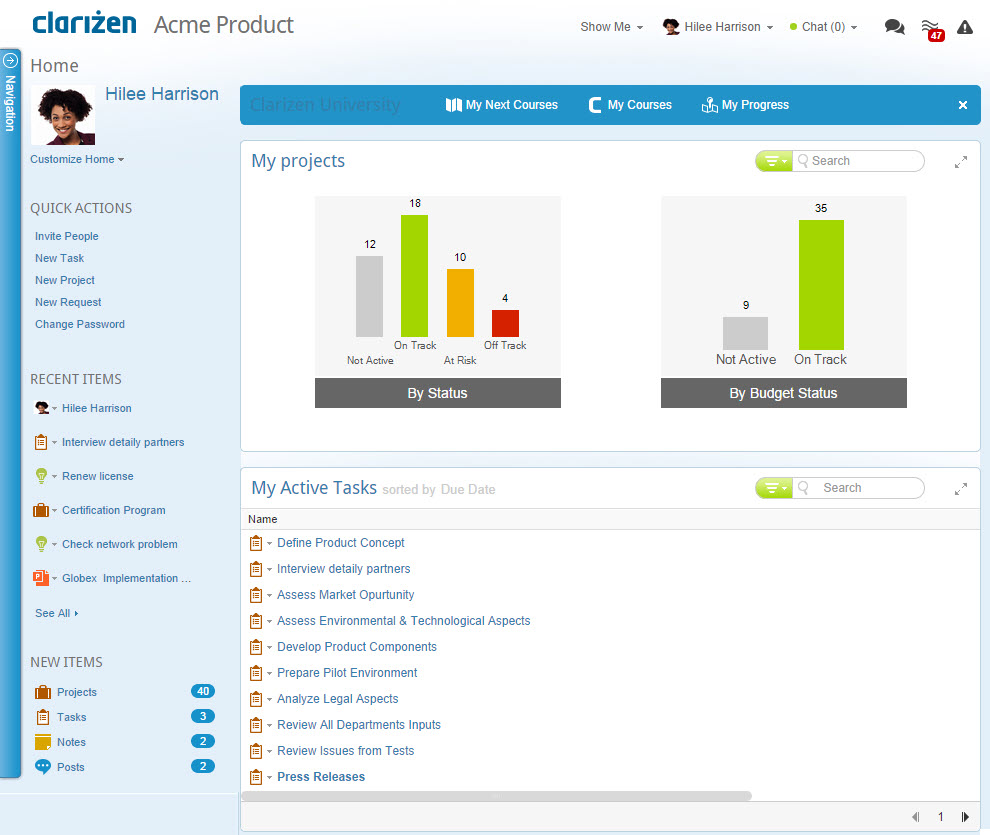
Task: Click the Invite People quick action
Action: (x=67, y=236)
